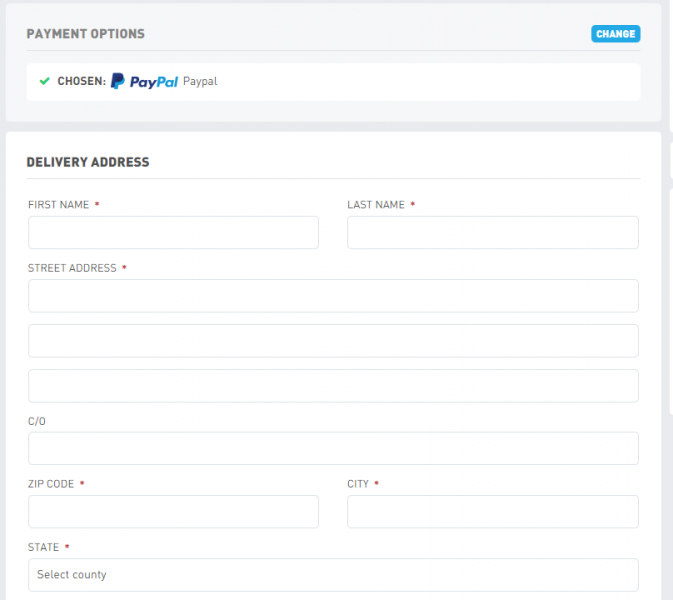The height and width of the screenshot is (600, 673).
Task: Click the CITY label
Action: tap(358, 484)
